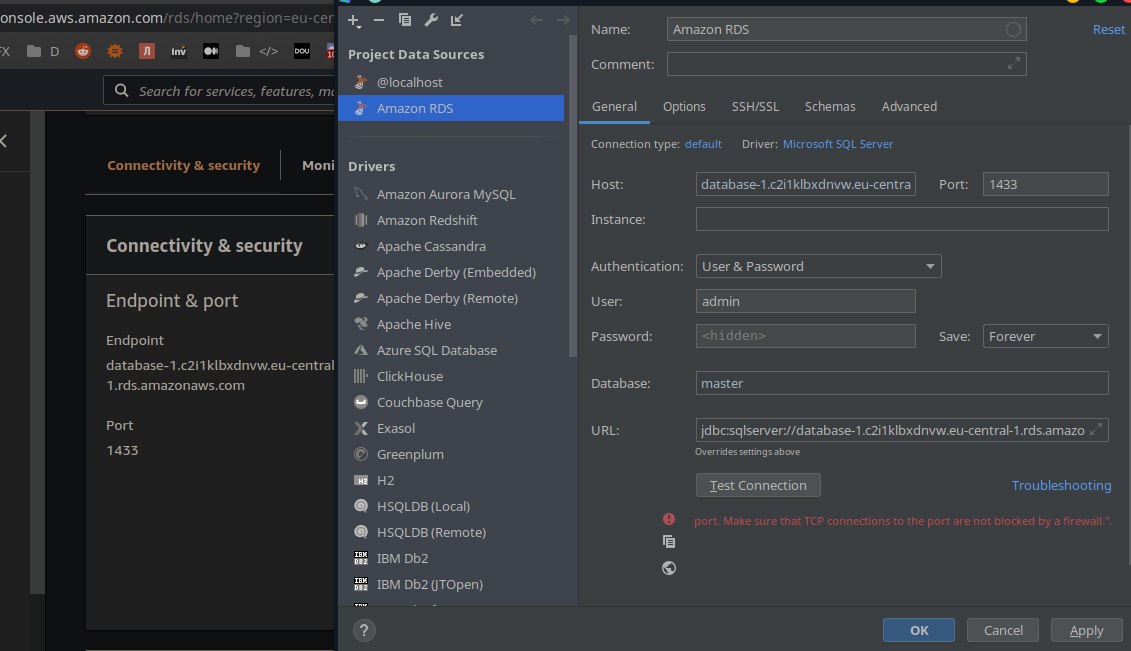Change the Microsoft SQL Server driver link
The image size is (1131, 651).
click(837, 144)
